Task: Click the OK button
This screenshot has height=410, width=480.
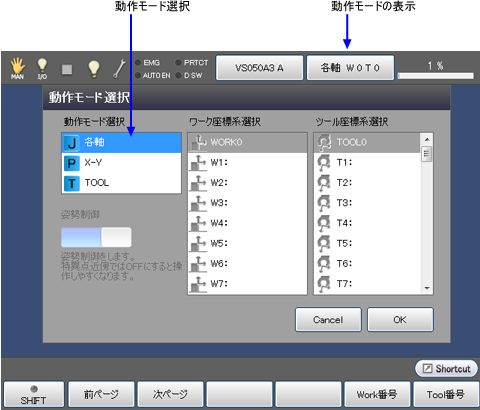Action: [x=400, y=320]
